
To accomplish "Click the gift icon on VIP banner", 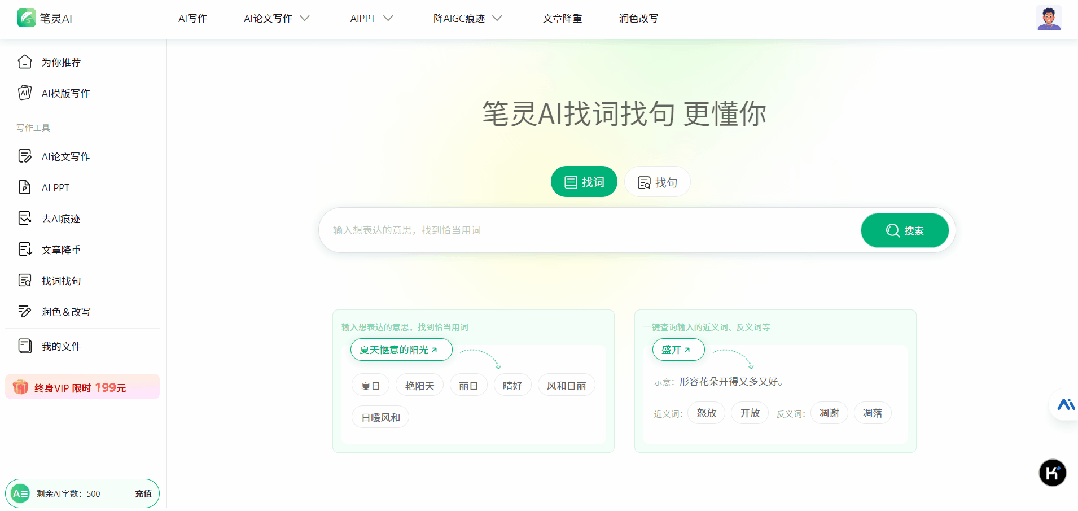I will 21,387.
